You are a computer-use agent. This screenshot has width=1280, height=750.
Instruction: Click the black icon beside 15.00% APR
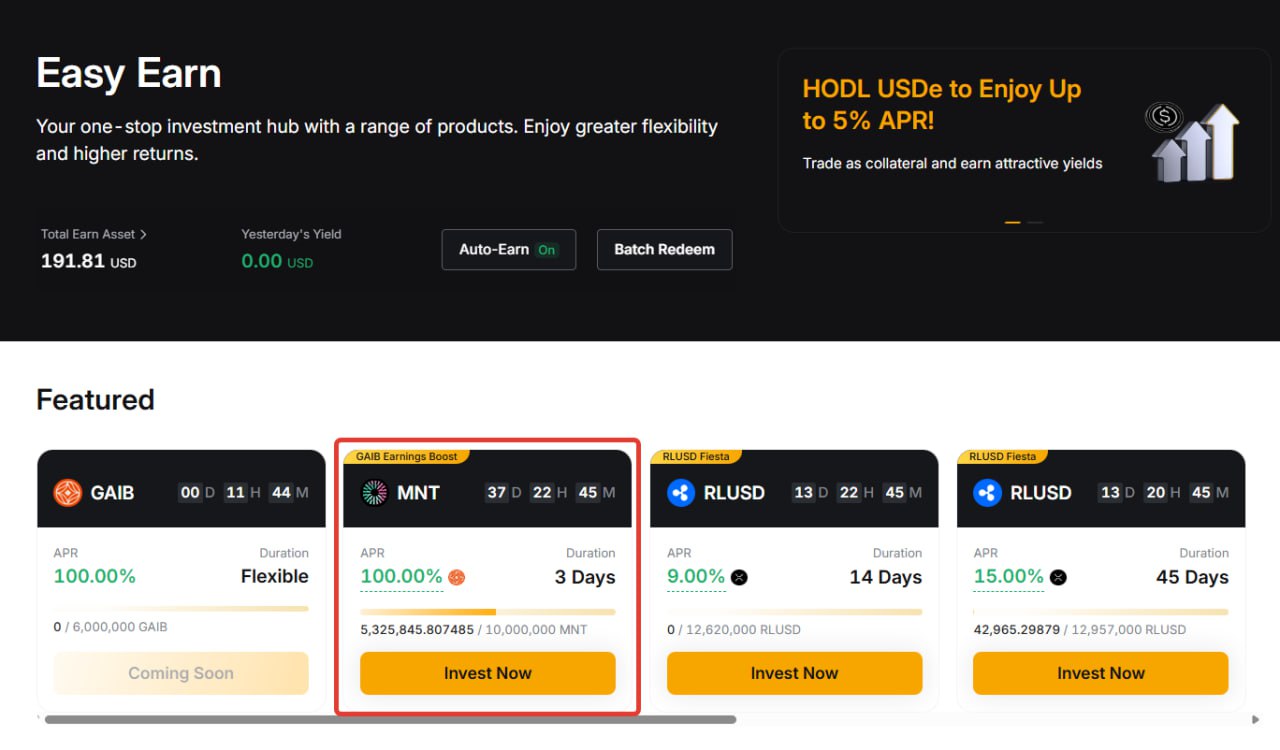1057,577
